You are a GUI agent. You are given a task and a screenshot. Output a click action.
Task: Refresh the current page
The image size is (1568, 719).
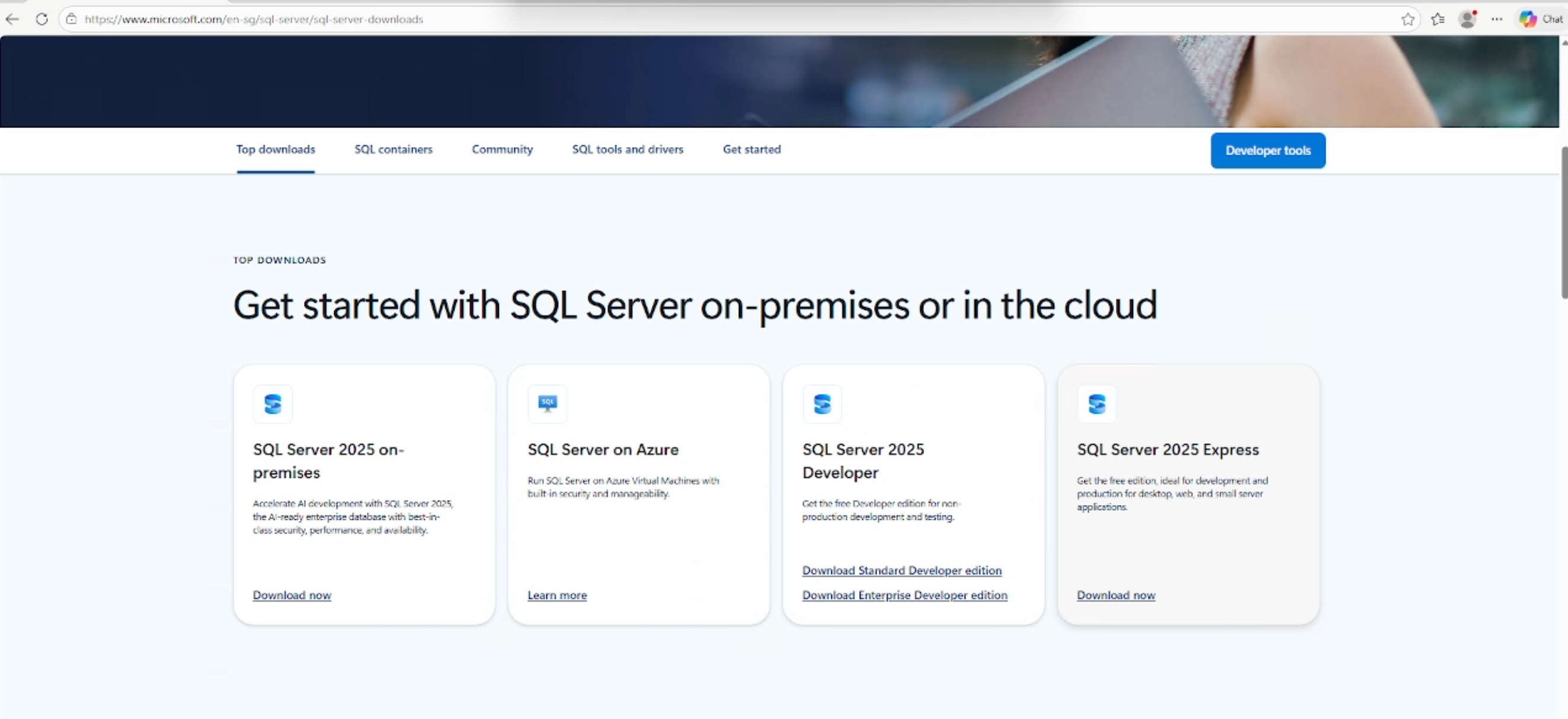point(41,19)
